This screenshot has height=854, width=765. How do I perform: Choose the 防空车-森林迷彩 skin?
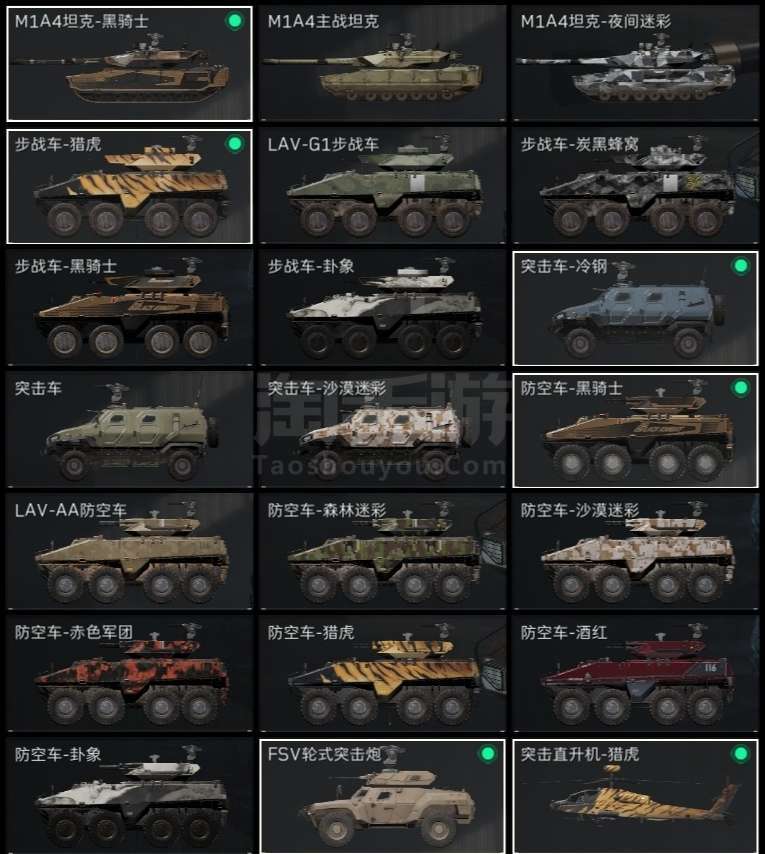click(x=382, y=552)
